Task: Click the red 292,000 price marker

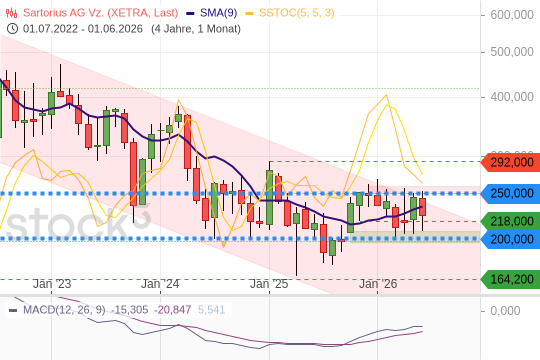Action: [x=510, y=162]
